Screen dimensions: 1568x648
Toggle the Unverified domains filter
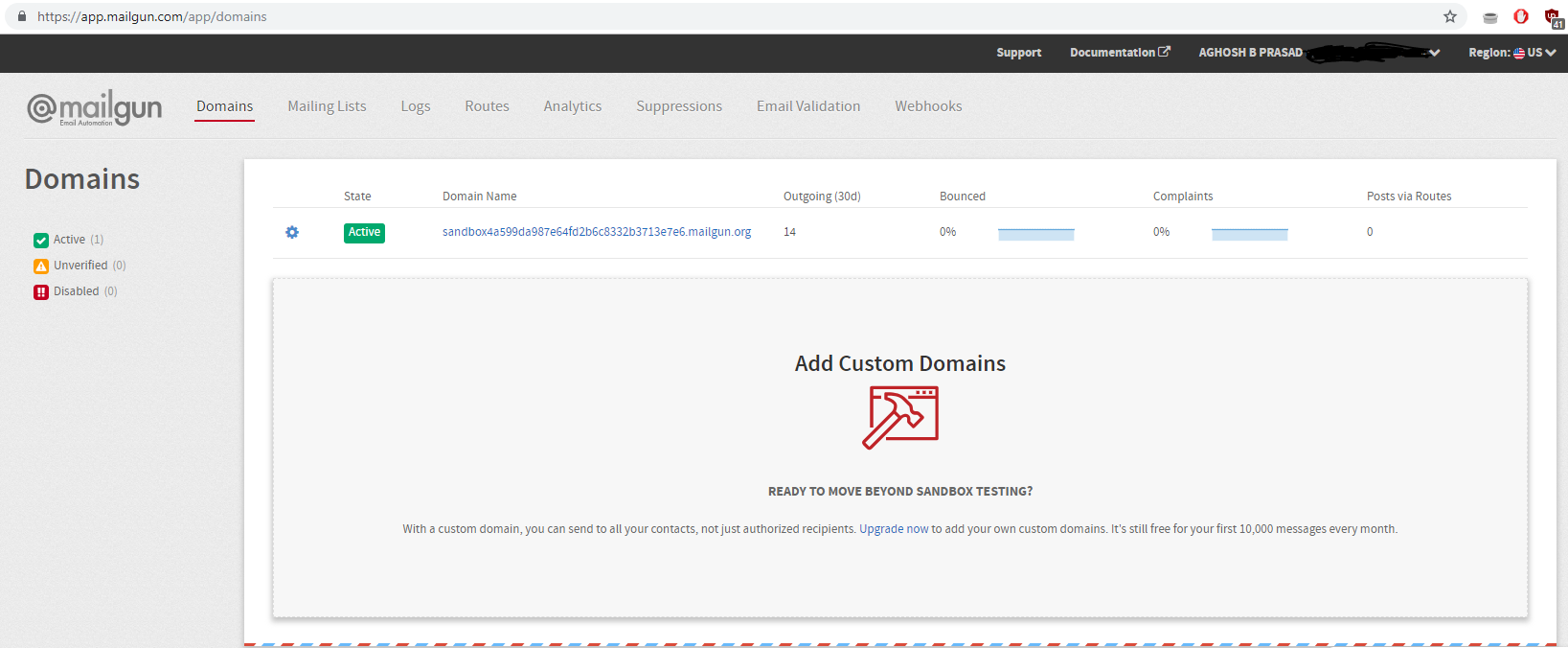tap(41, 266)
